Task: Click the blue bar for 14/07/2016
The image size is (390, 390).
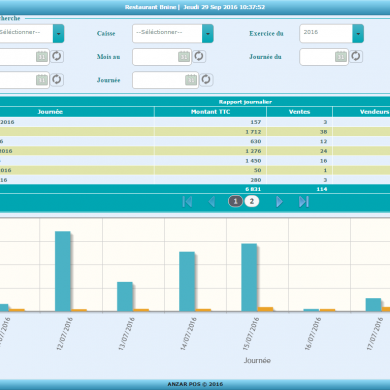Action: pos(187,282)
